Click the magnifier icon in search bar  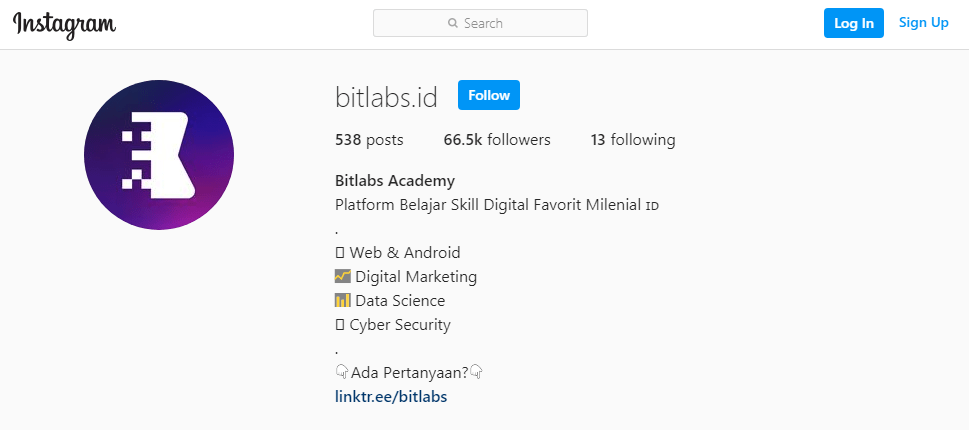[x=453, y=23]
